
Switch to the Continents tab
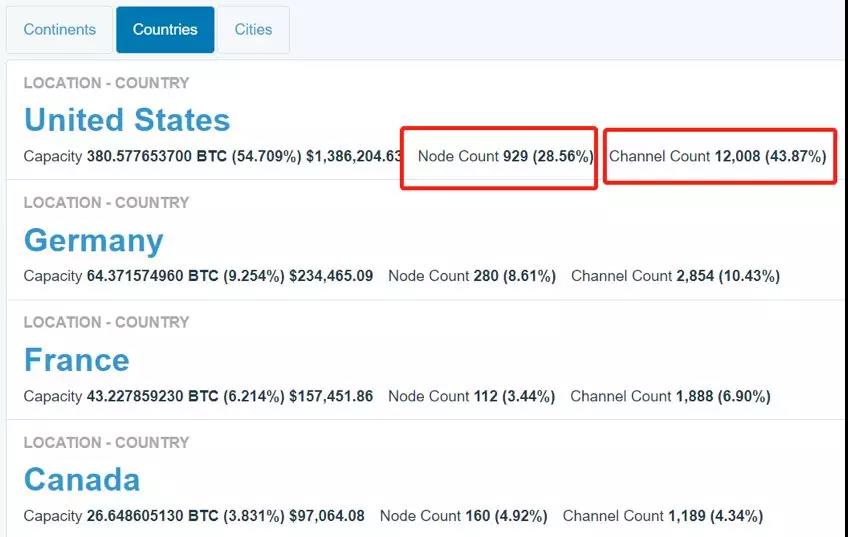[x=59, y=30]
